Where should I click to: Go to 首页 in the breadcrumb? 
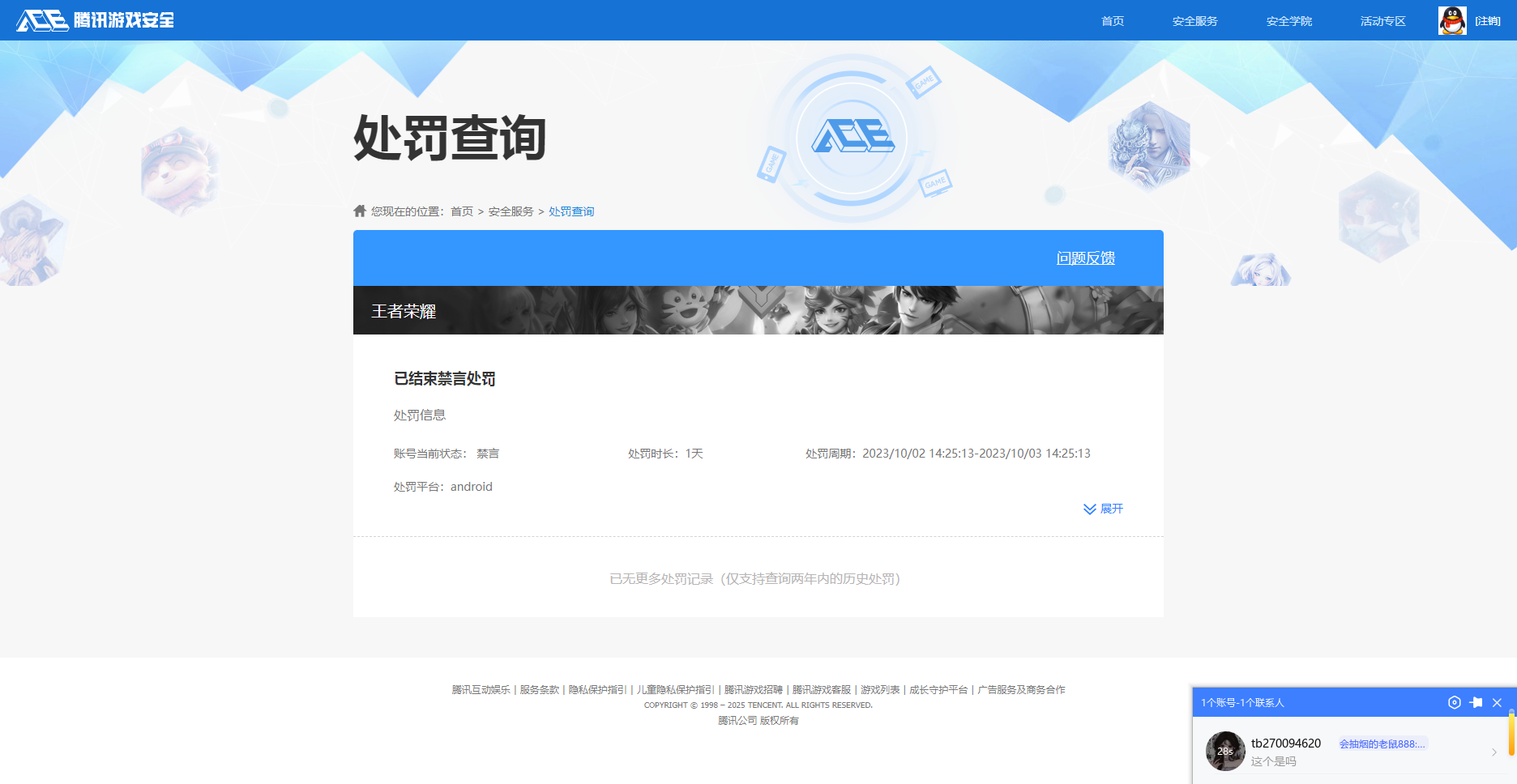pyautogui.click(x=462, y=211)
